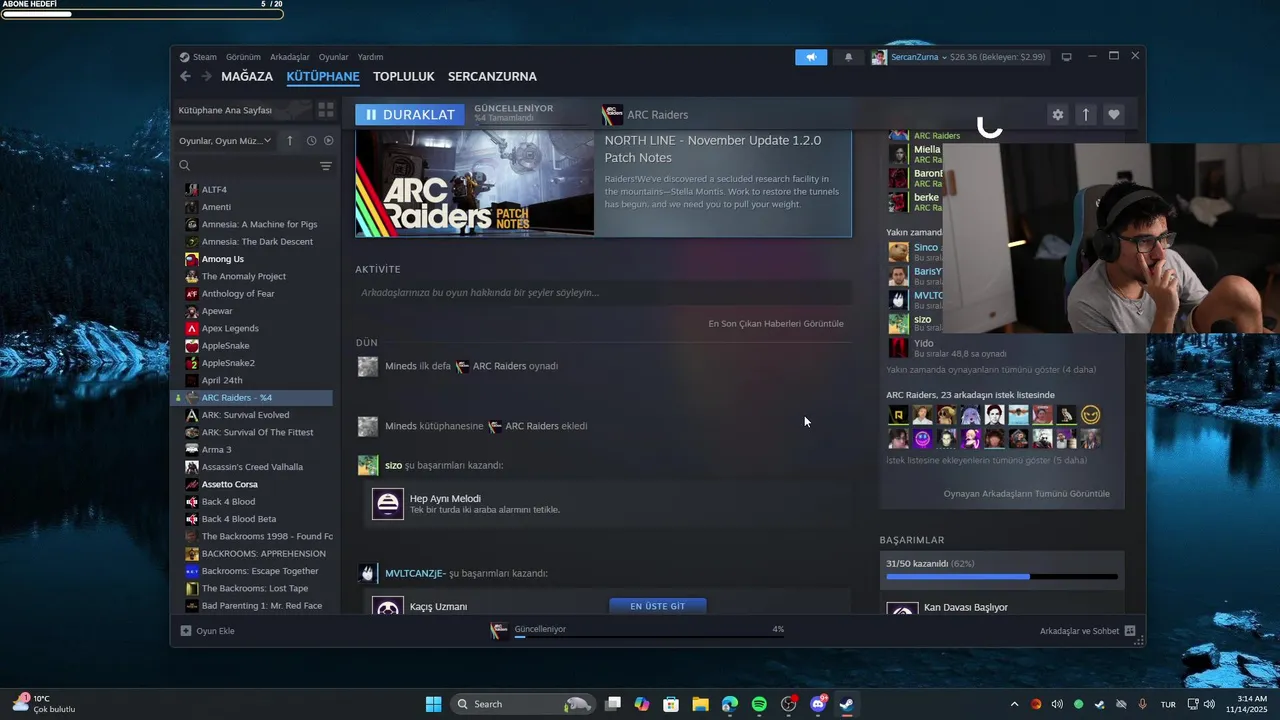Open Oynayan Arkadaşların Tümünü Görüntüle link
The height and width of the screenshot is (720, 1280).
(1026, 493)
